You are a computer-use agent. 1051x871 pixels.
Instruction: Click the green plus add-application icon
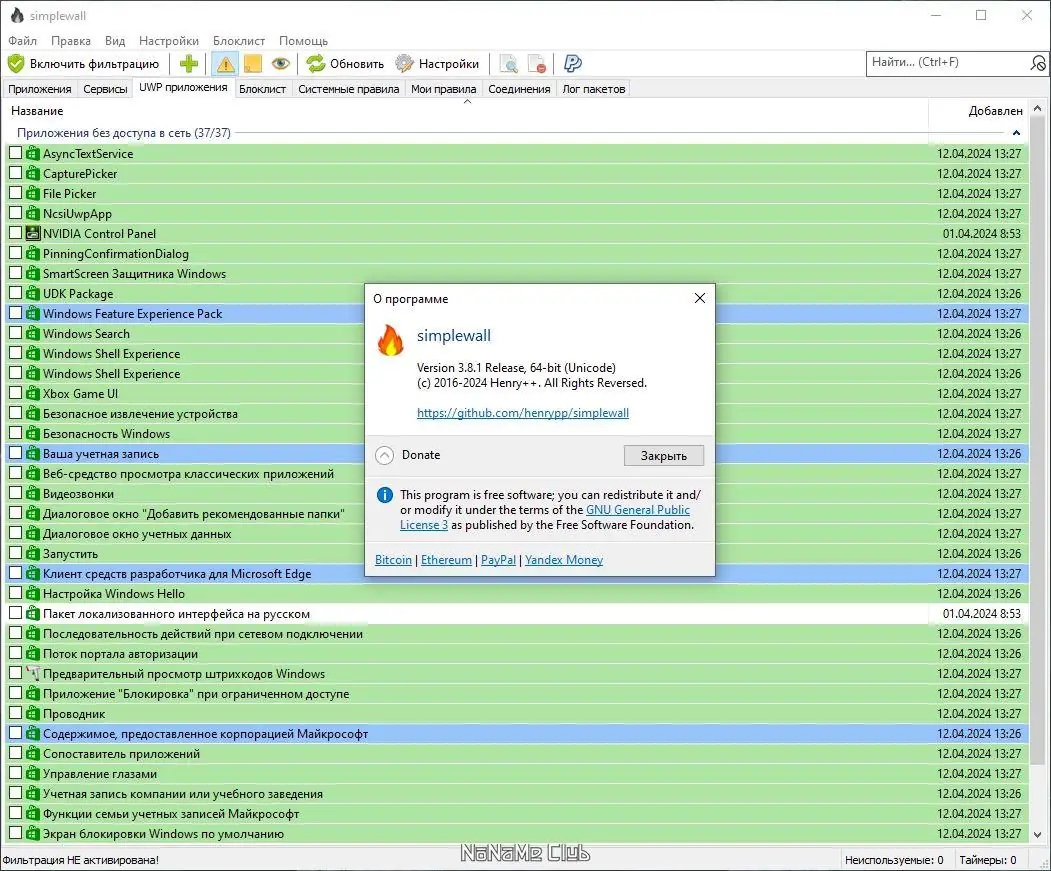click(188, 64)
